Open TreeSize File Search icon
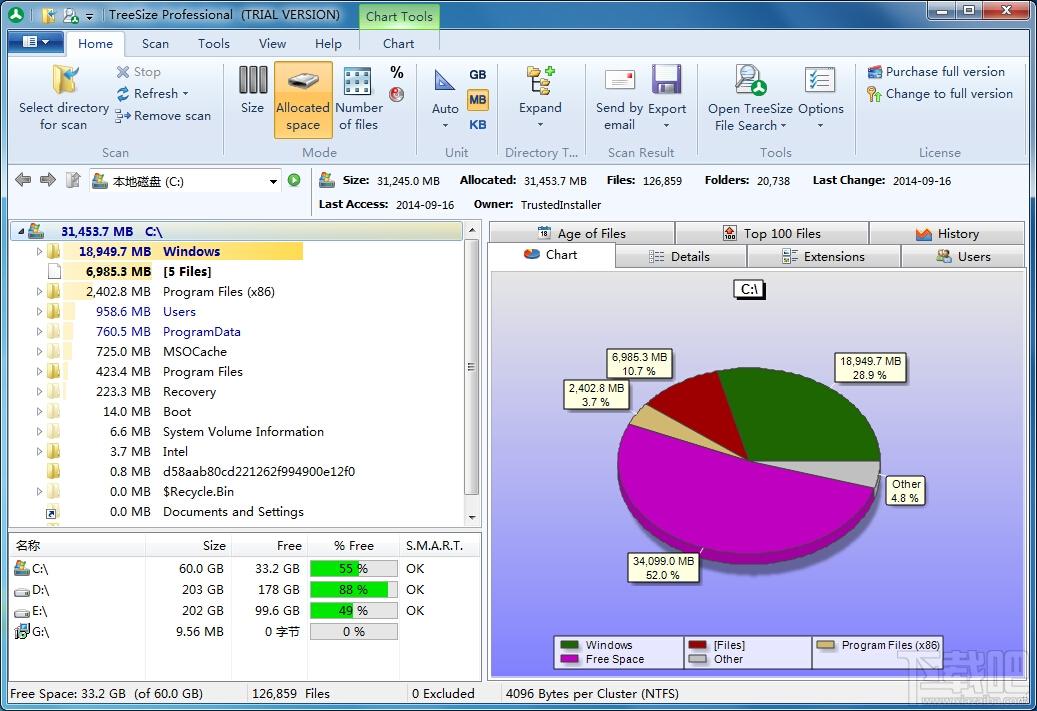 [750, 80]
